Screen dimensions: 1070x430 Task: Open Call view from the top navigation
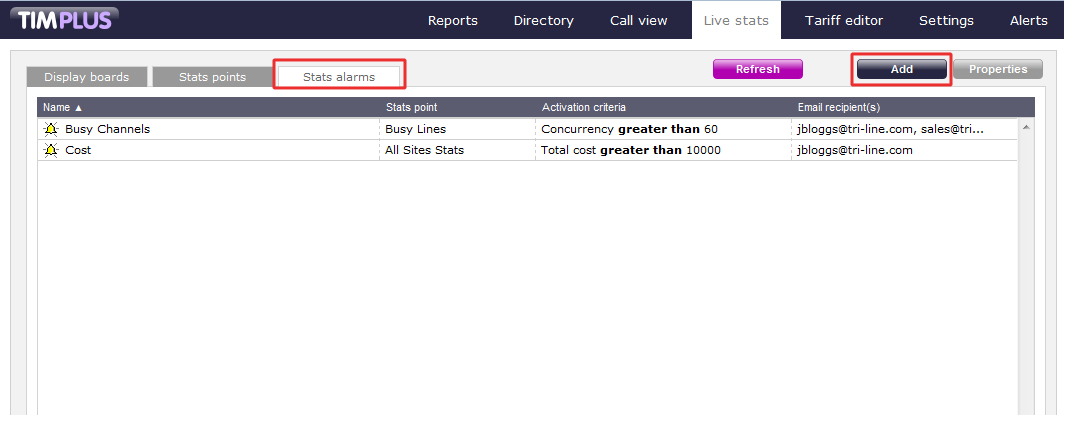[x=639, y=20]
